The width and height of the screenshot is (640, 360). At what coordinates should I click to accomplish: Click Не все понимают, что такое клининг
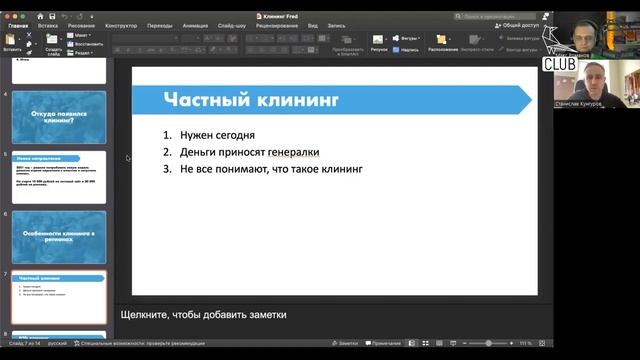coord(271,169)
